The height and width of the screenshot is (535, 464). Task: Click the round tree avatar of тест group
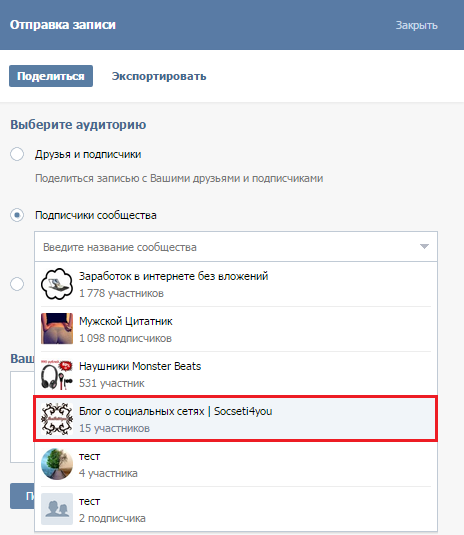pyautogui.click(x=57, y=464)
